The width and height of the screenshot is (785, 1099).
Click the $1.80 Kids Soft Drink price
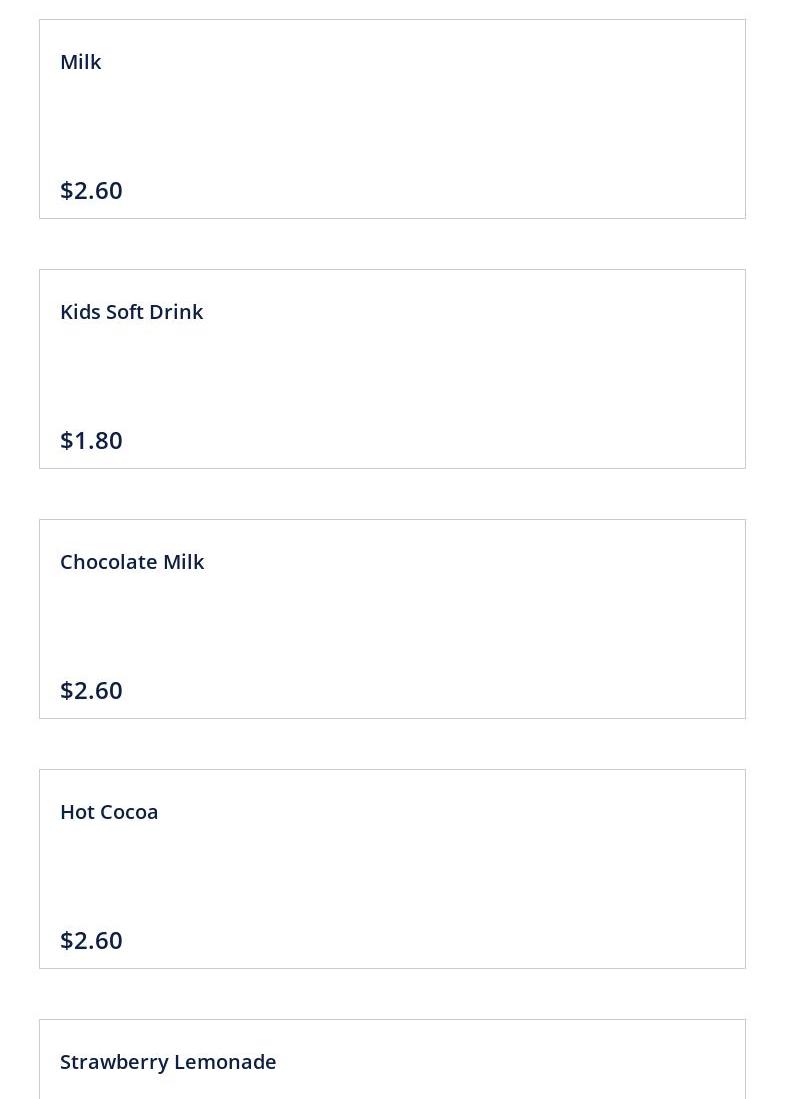(x=91, y=441)
